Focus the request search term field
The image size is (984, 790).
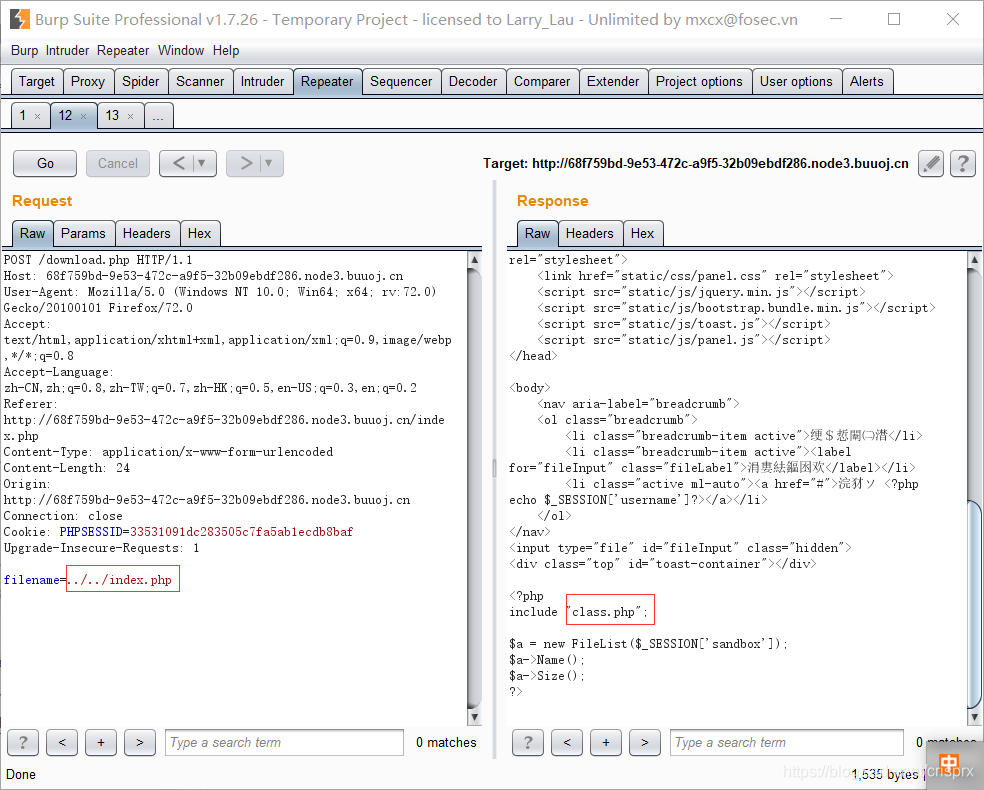coord(284,743)
